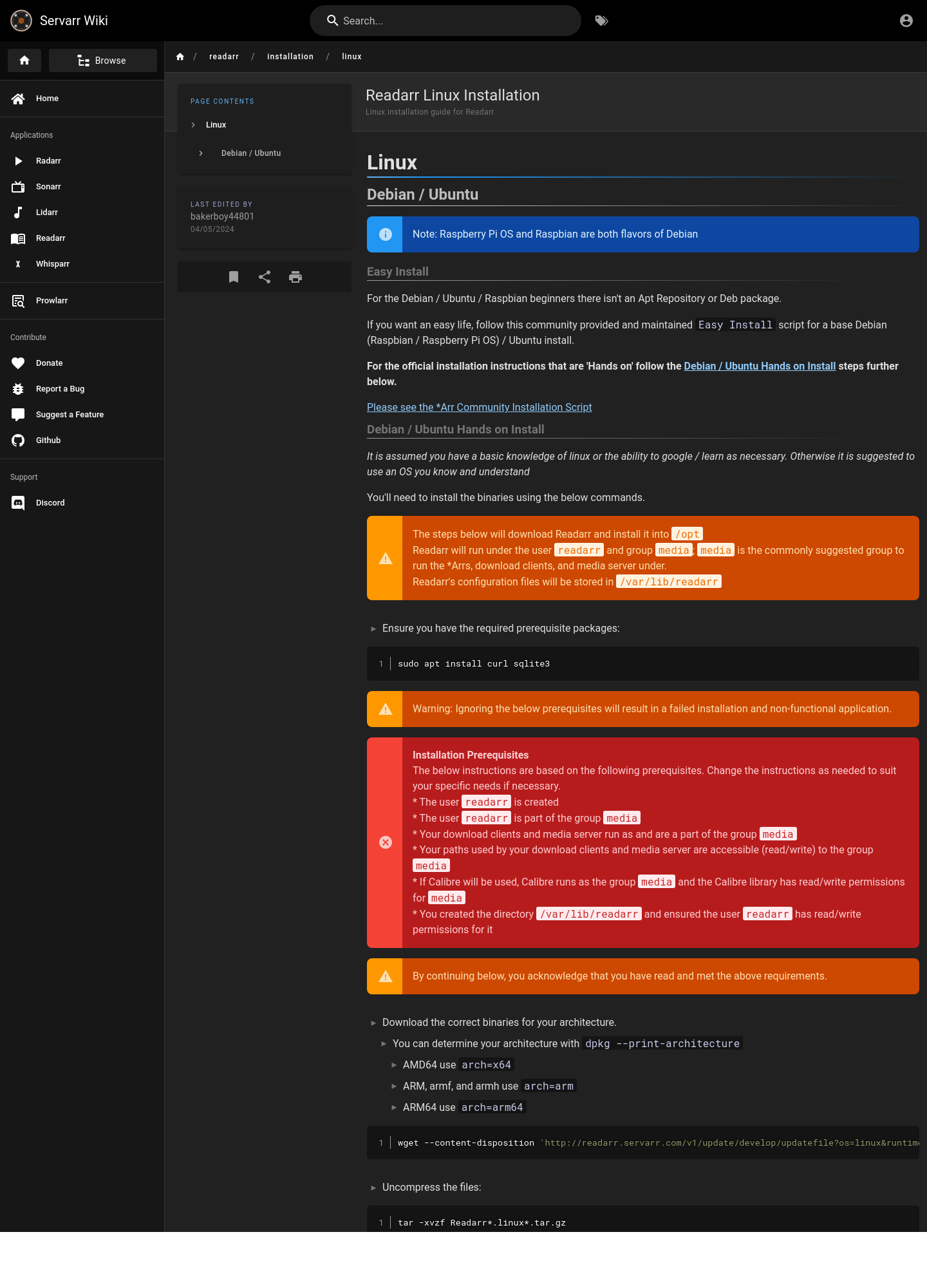Click warning icon in acknowledge requirements notice
The image size is (927, 1288).
[x=386, y=976]
